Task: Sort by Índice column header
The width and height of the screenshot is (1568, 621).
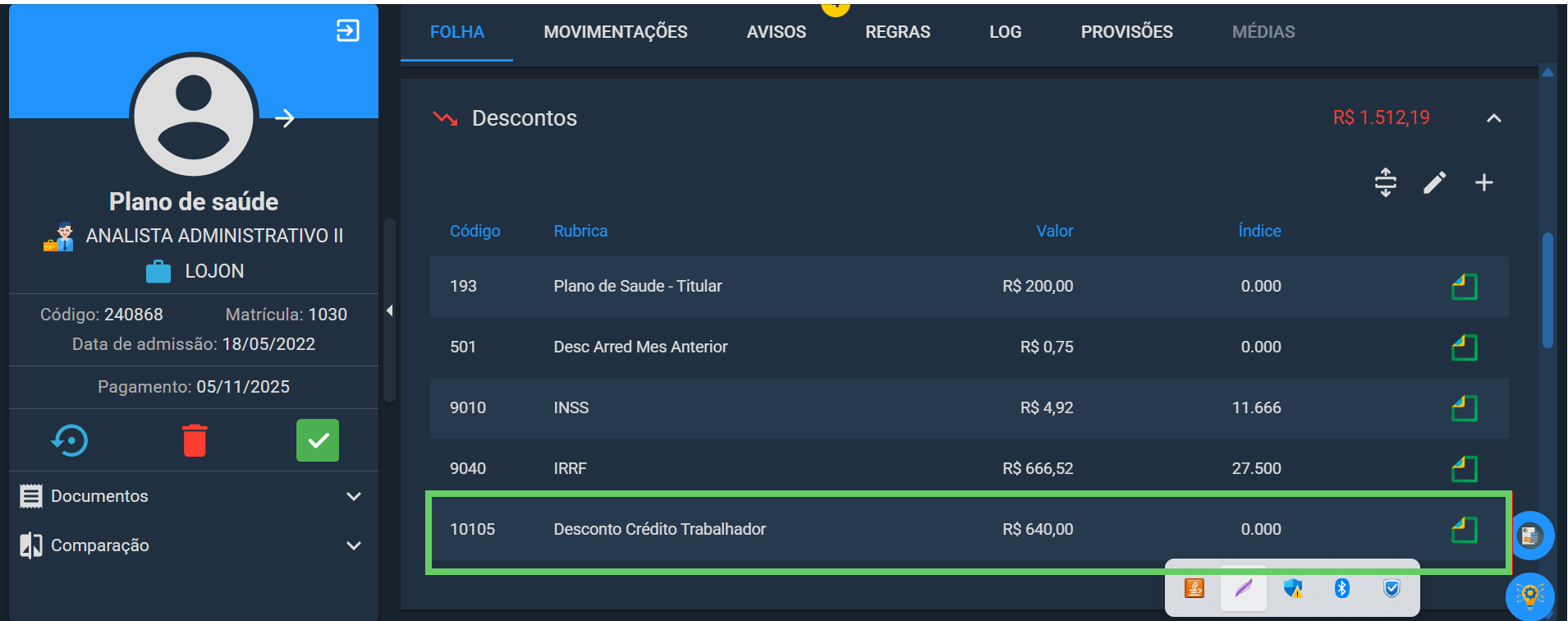Action: point(1259,231)
